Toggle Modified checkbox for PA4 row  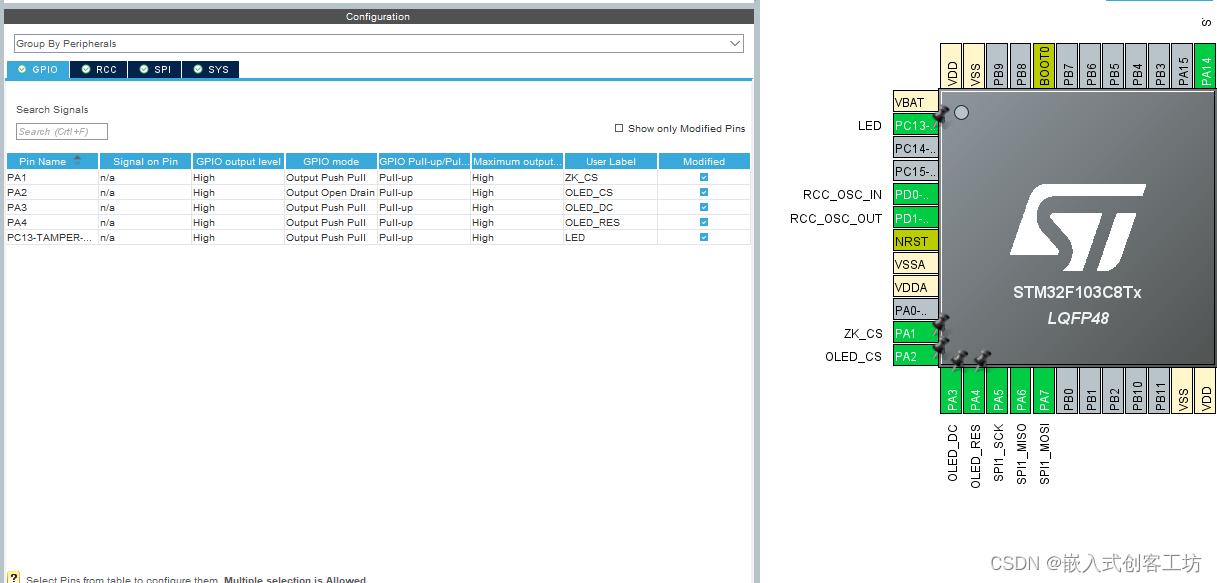pyautogui.click(x=704, y=222)
